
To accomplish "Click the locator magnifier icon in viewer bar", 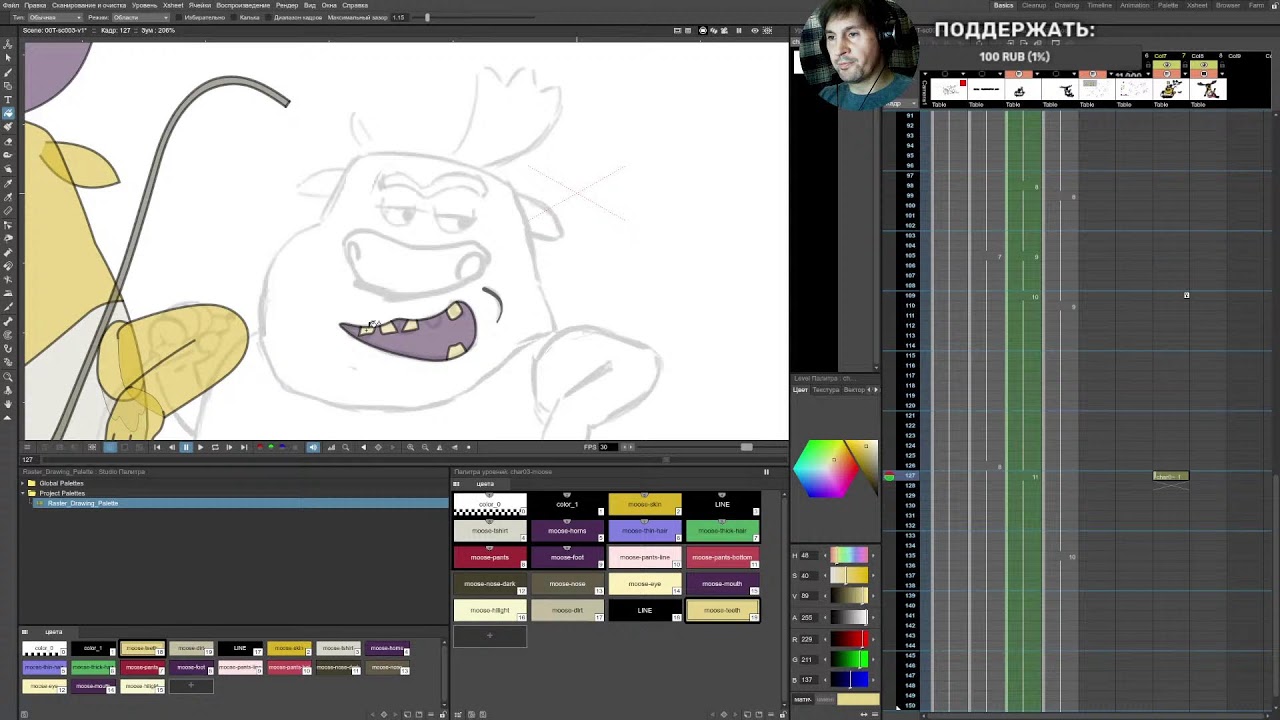I will pyautogui.click(x=346, y=447).
